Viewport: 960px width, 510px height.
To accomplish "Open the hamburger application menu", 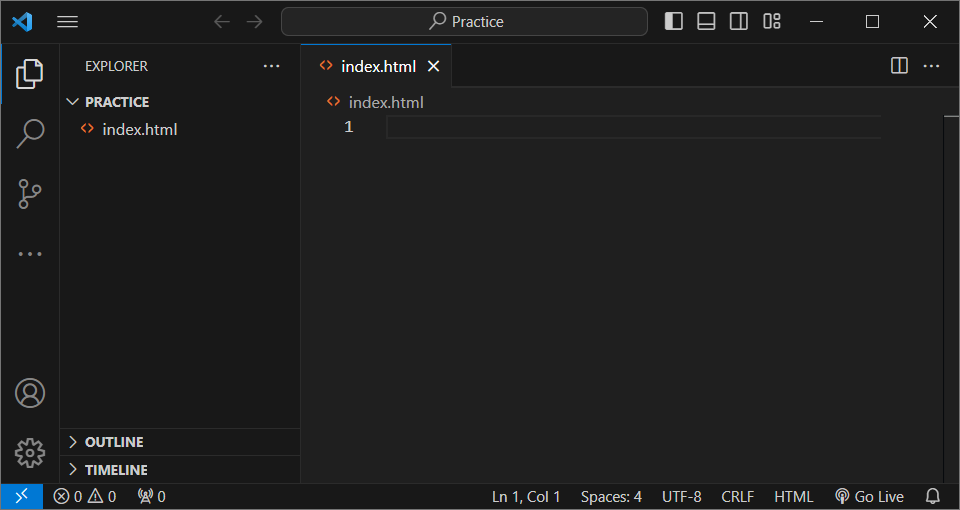I will pos(67,21).
